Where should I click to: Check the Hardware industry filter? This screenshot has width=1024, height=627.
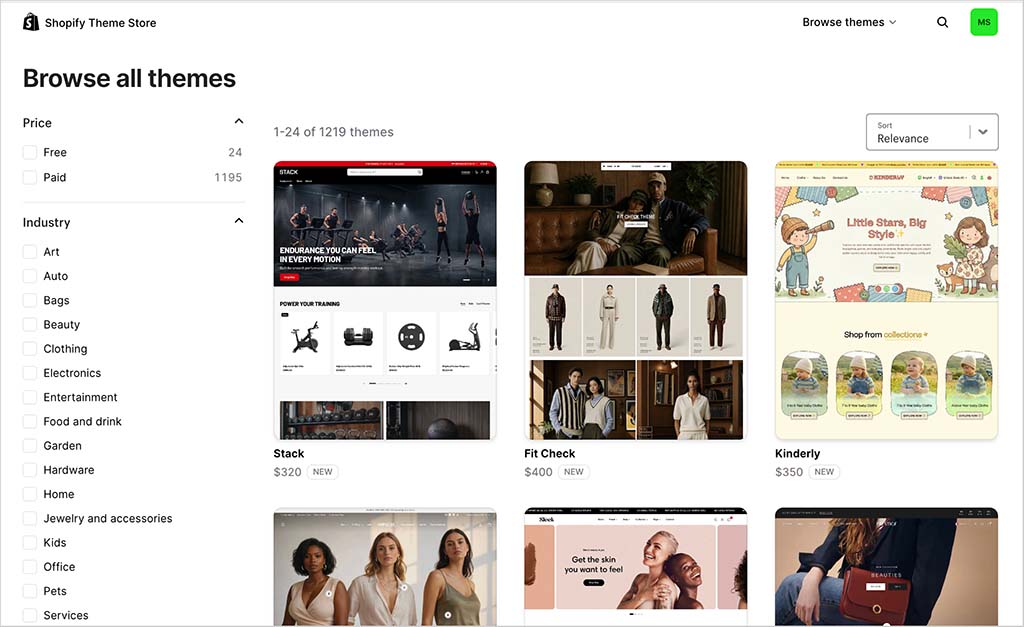(x=30, y=470)
